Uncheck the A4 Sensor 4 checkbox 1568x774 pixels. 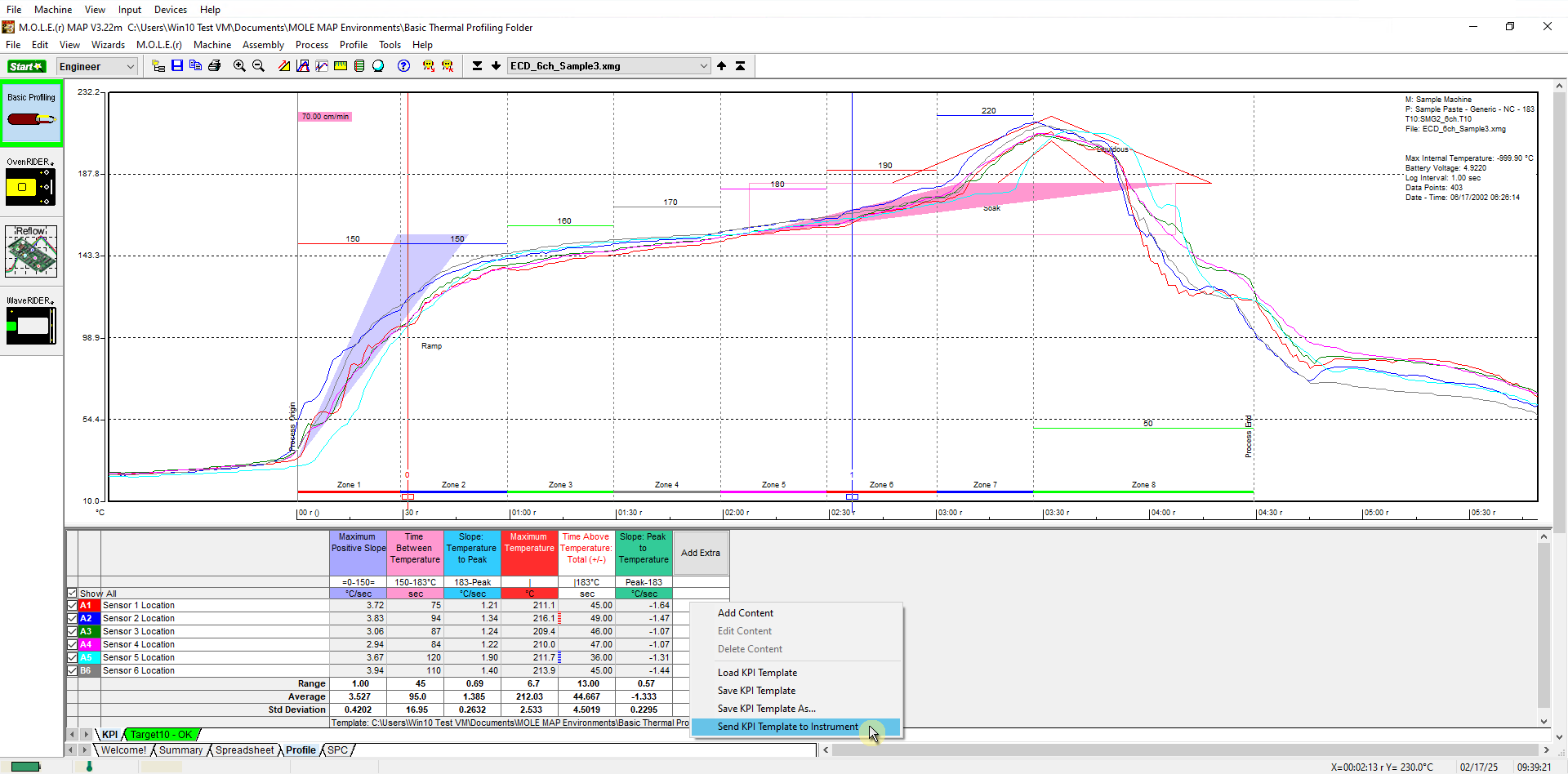(x=72, y=644)
